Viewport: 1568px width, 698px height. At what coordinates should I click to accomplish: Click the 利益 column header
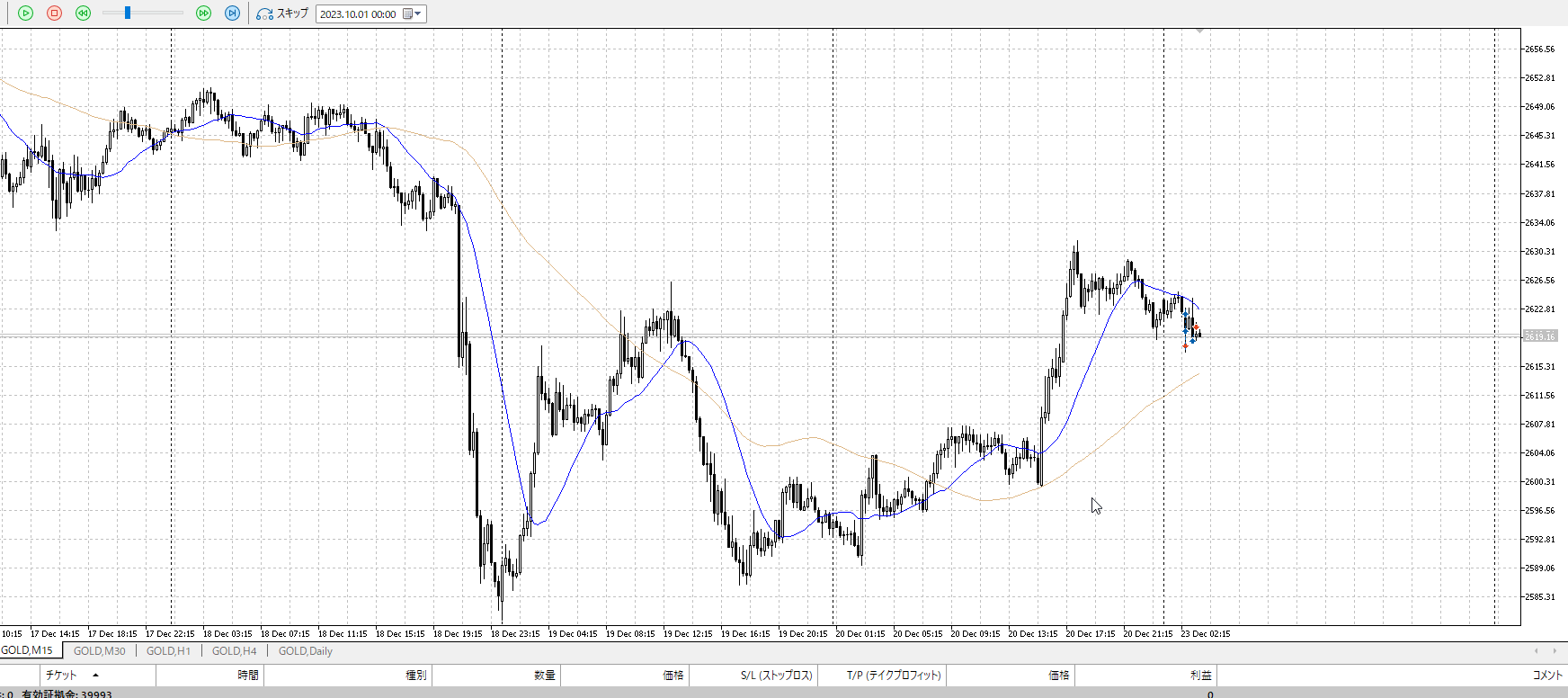coord(1200,676)
